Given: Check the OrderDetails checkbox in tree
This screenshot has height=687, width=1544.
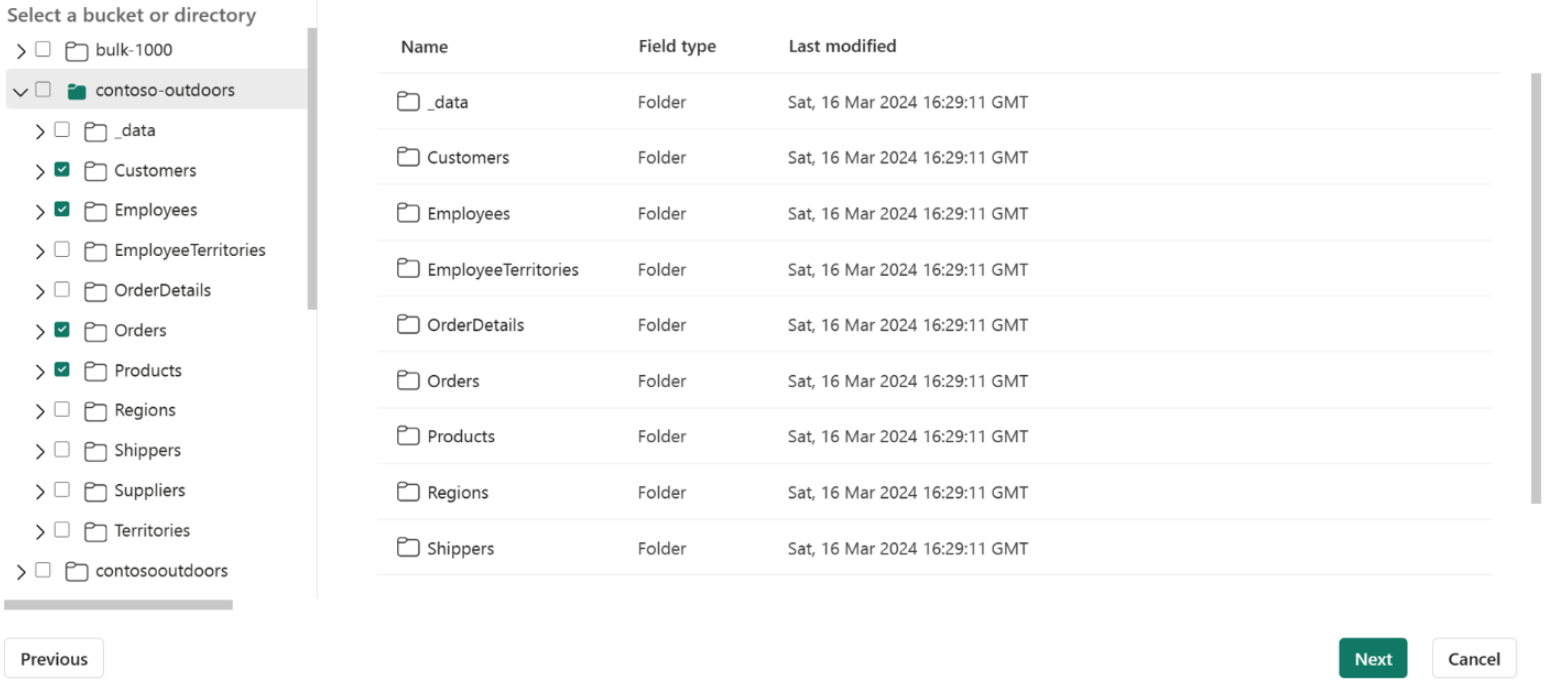Looking at the screenshot, I should 62,290.
